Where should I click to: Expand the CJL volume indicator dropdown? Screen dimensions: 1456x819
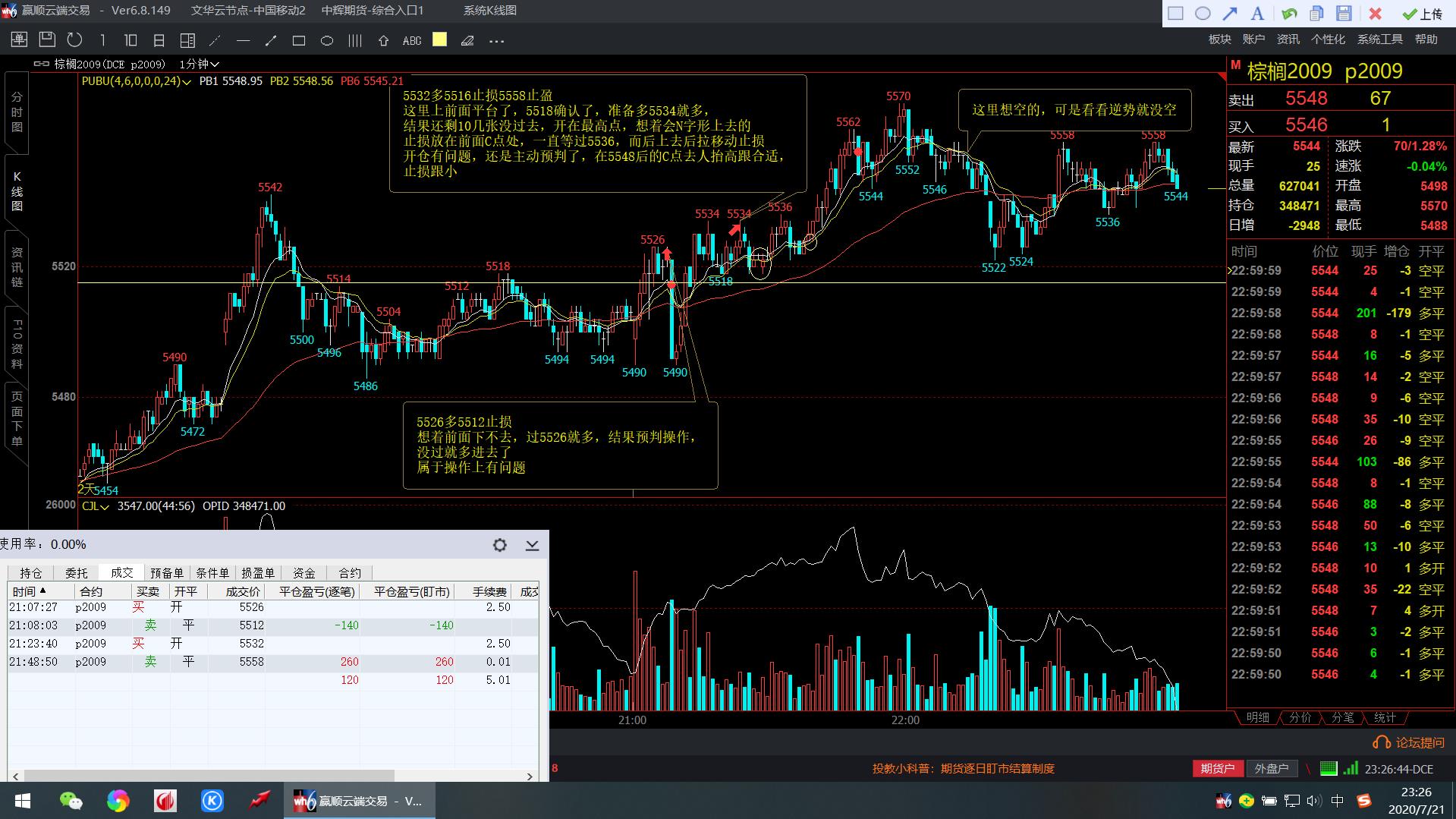click(104, 507)
